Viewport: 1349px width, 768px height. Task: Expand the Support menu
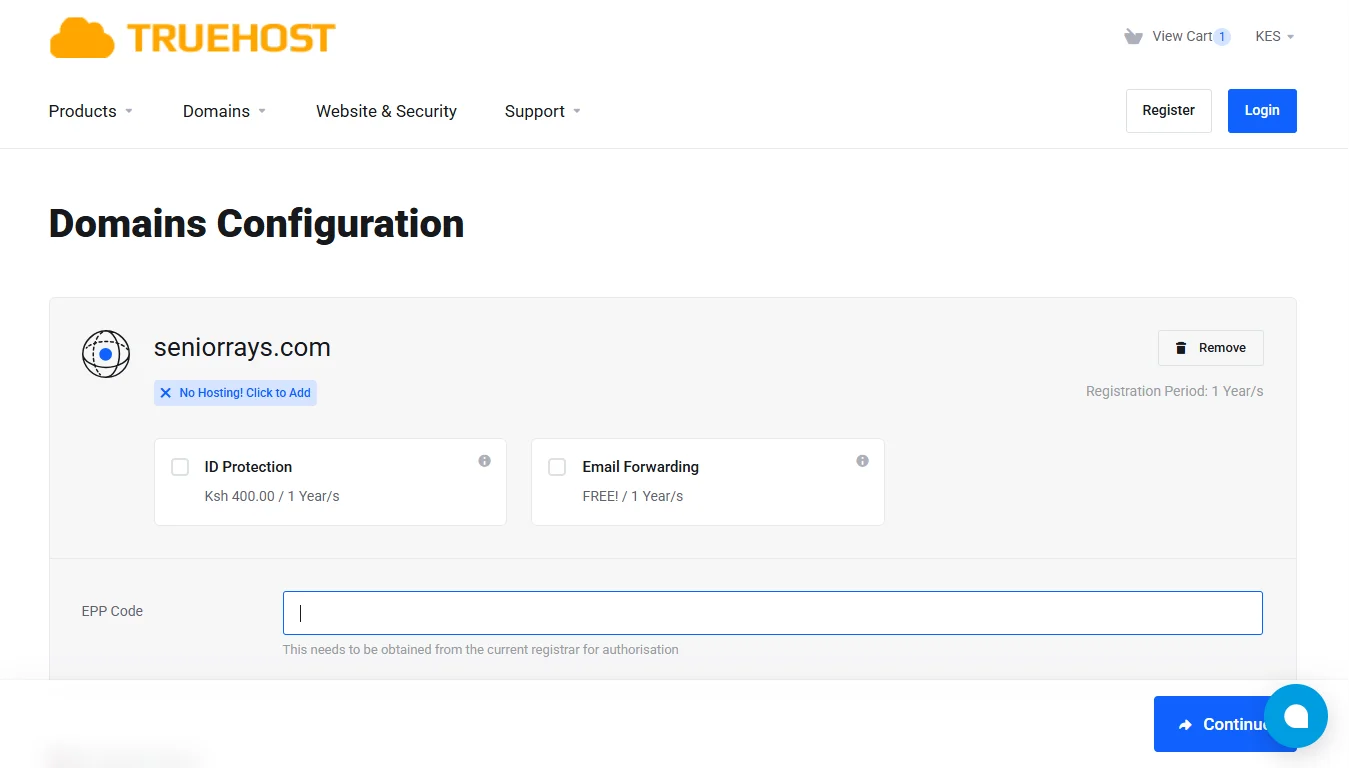click(x=543, y=111)
